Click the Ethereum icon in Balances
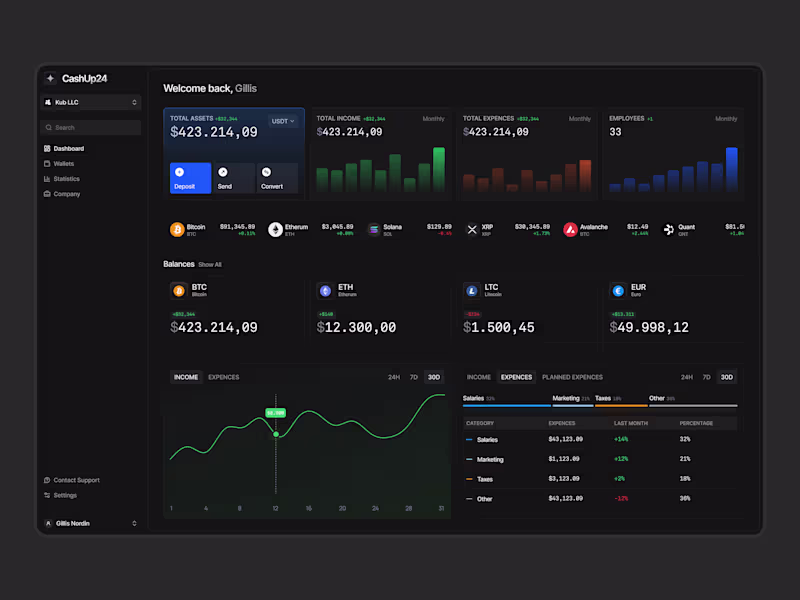Screen dimensions: 800x600 (x=327, y=290)
